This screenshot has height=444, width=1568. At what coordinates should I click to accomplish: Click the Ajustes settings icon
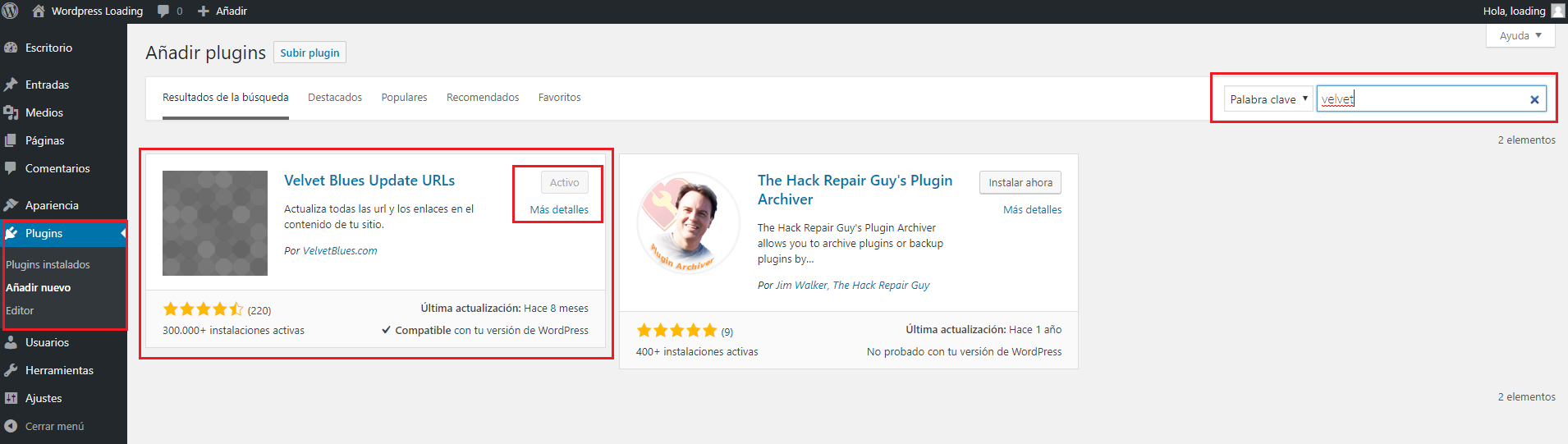[11, 398]
